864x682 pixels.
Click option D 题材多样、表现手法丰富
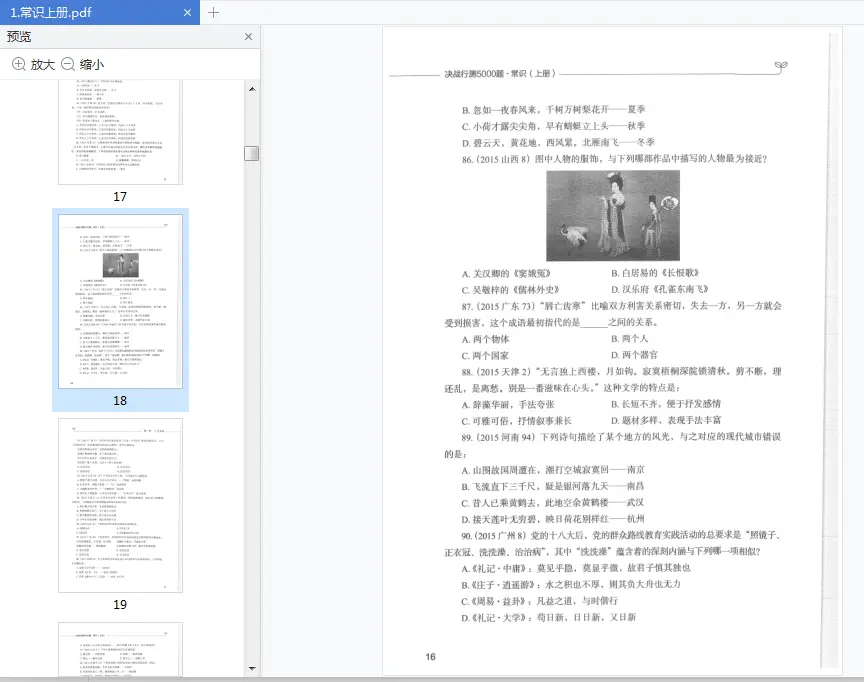[666, 420]
